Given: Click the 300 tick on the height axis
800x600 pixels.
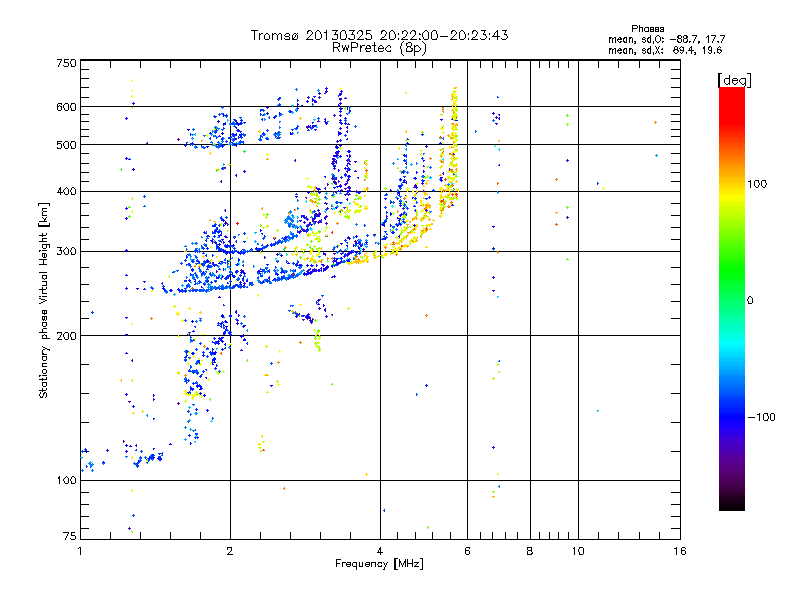Looking at the screenshot, I should click(66, 251).
